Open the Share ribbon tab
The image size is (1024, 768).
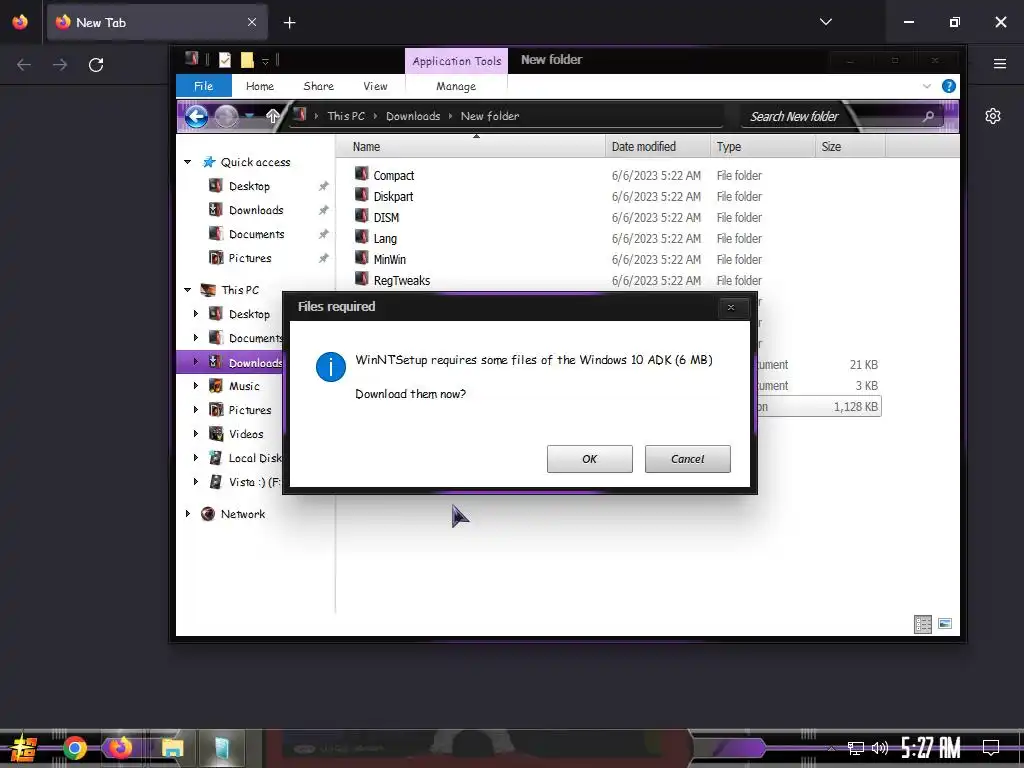[318, 86]
